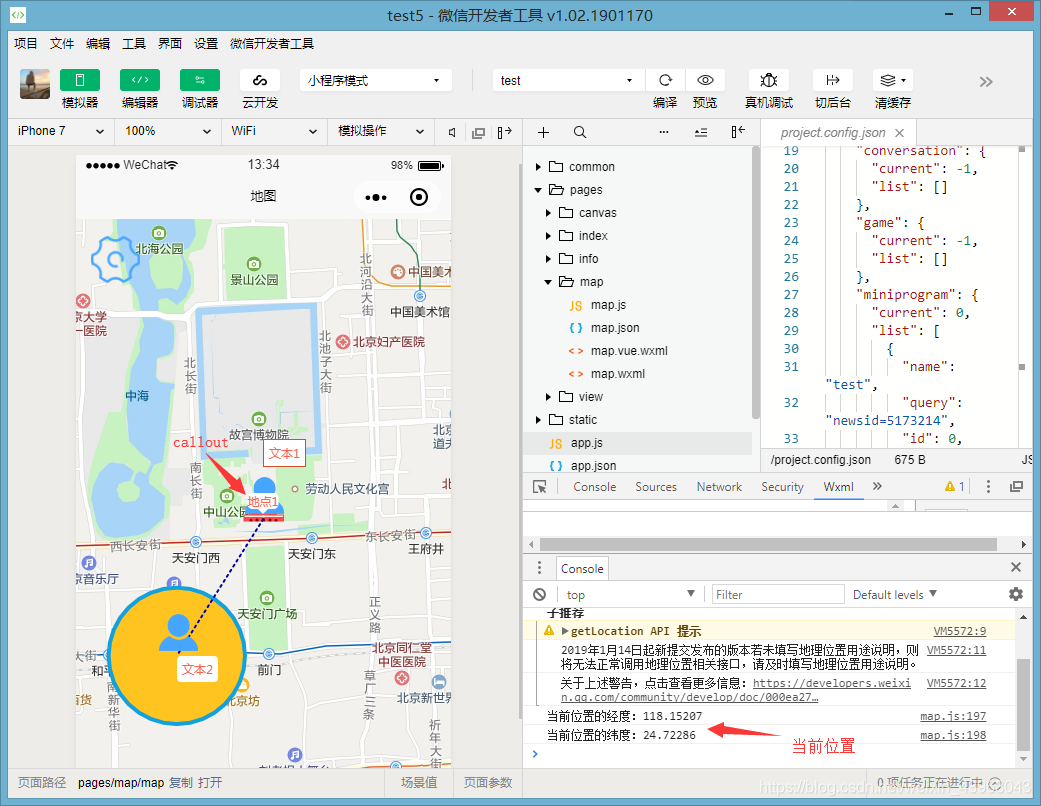Image resolution: width=1041 pixels, height=806 pixels.
Task: Open the Default levels dropdown
Action: pyautogui.click(x=894, y=594)
